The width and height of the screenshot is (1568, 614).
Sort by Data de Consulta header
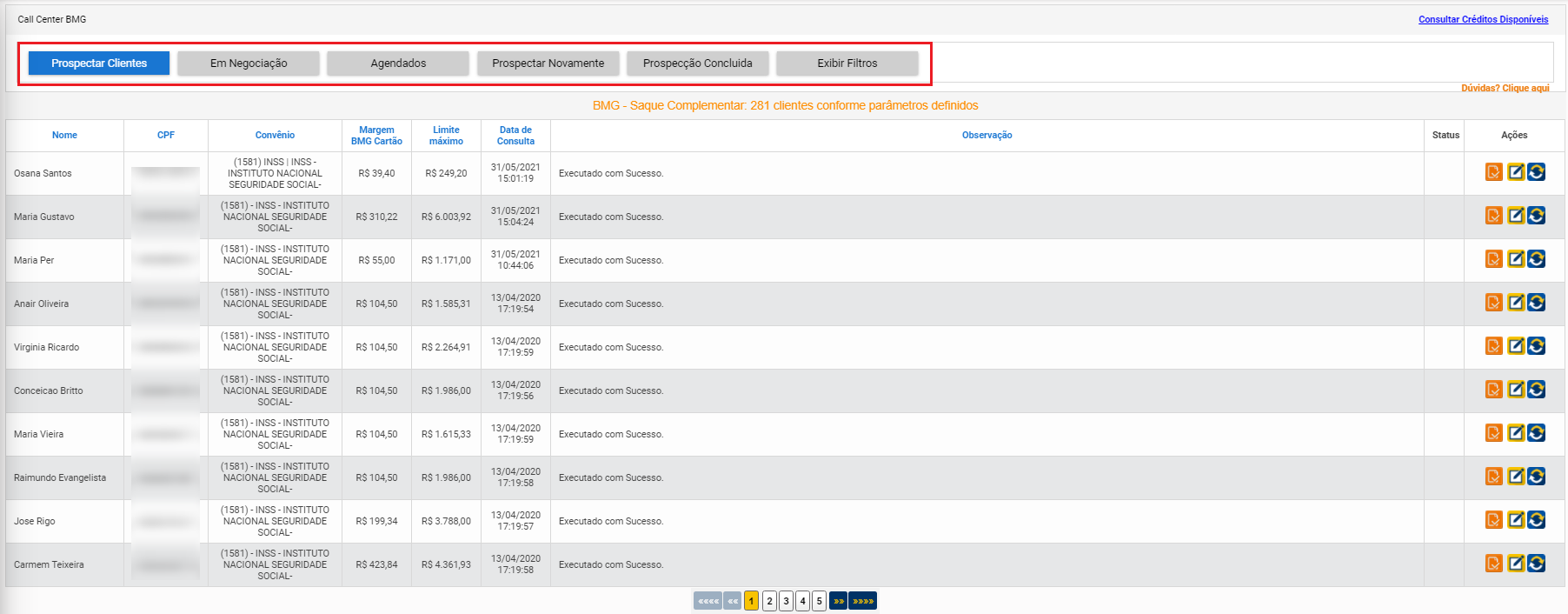click(x=515, y=136)
